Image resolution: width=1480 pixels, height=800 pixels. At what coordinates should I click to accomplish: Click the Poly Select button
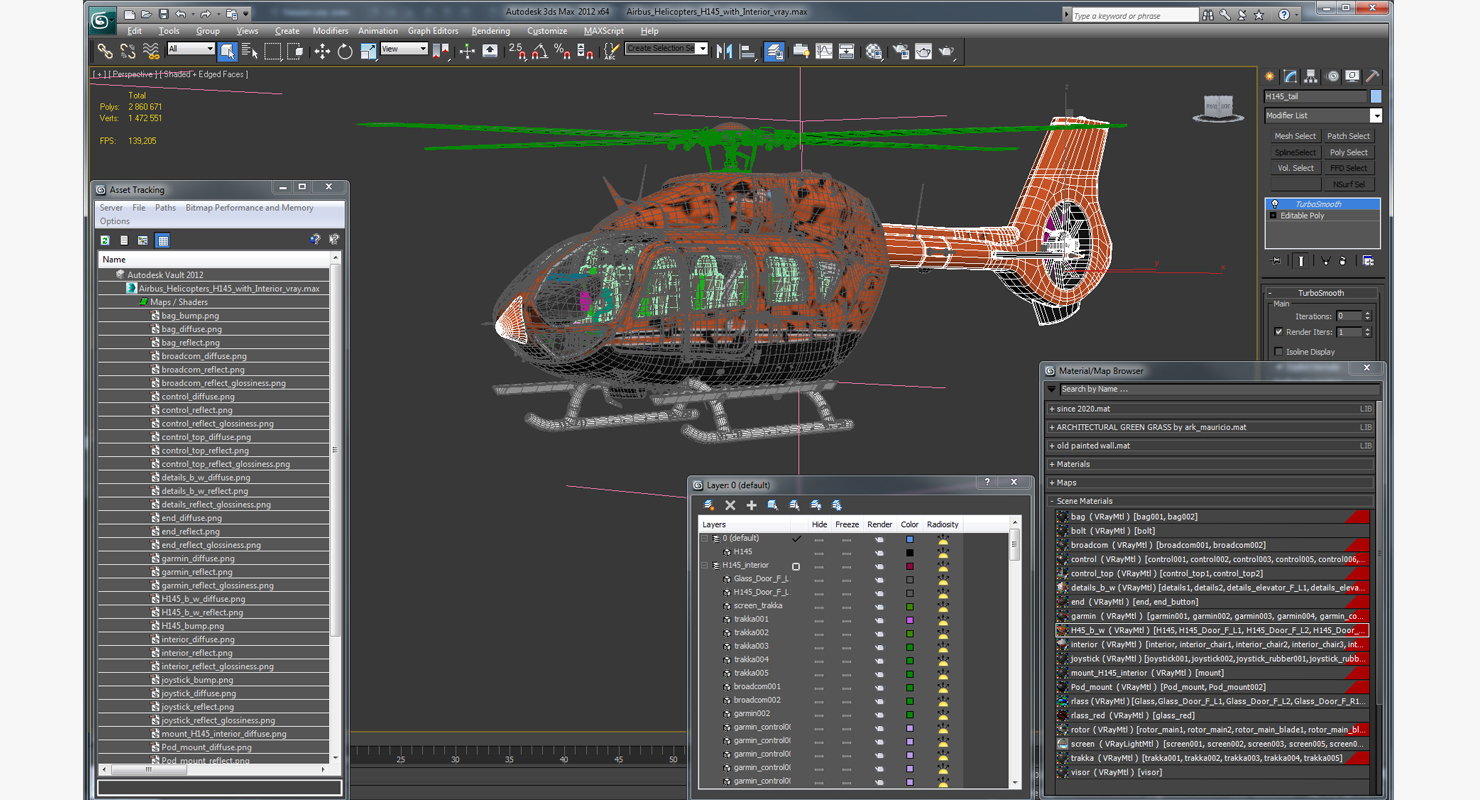[1349, 152]
